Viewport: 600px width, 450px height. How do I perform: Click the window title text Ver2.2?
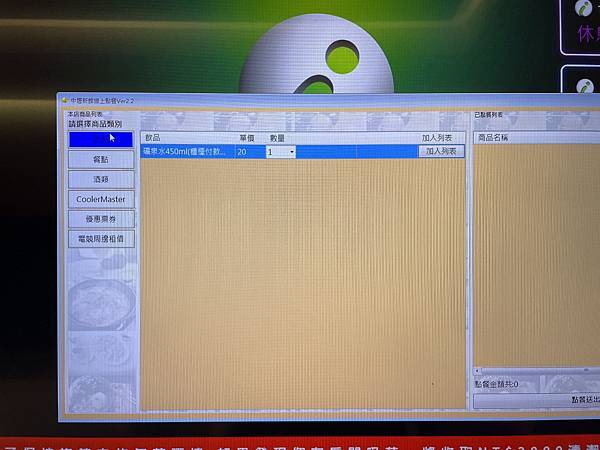125,101
